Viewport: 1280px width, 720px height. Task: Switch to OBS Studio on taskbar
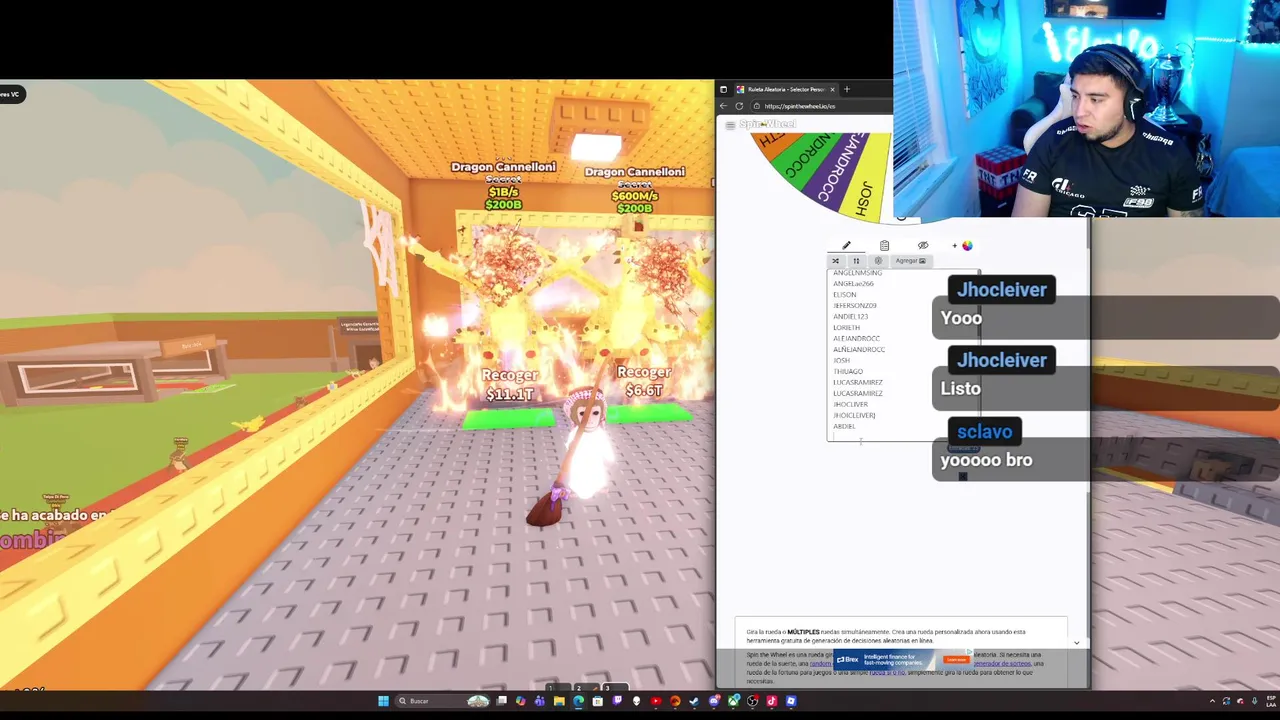point(752,701)
